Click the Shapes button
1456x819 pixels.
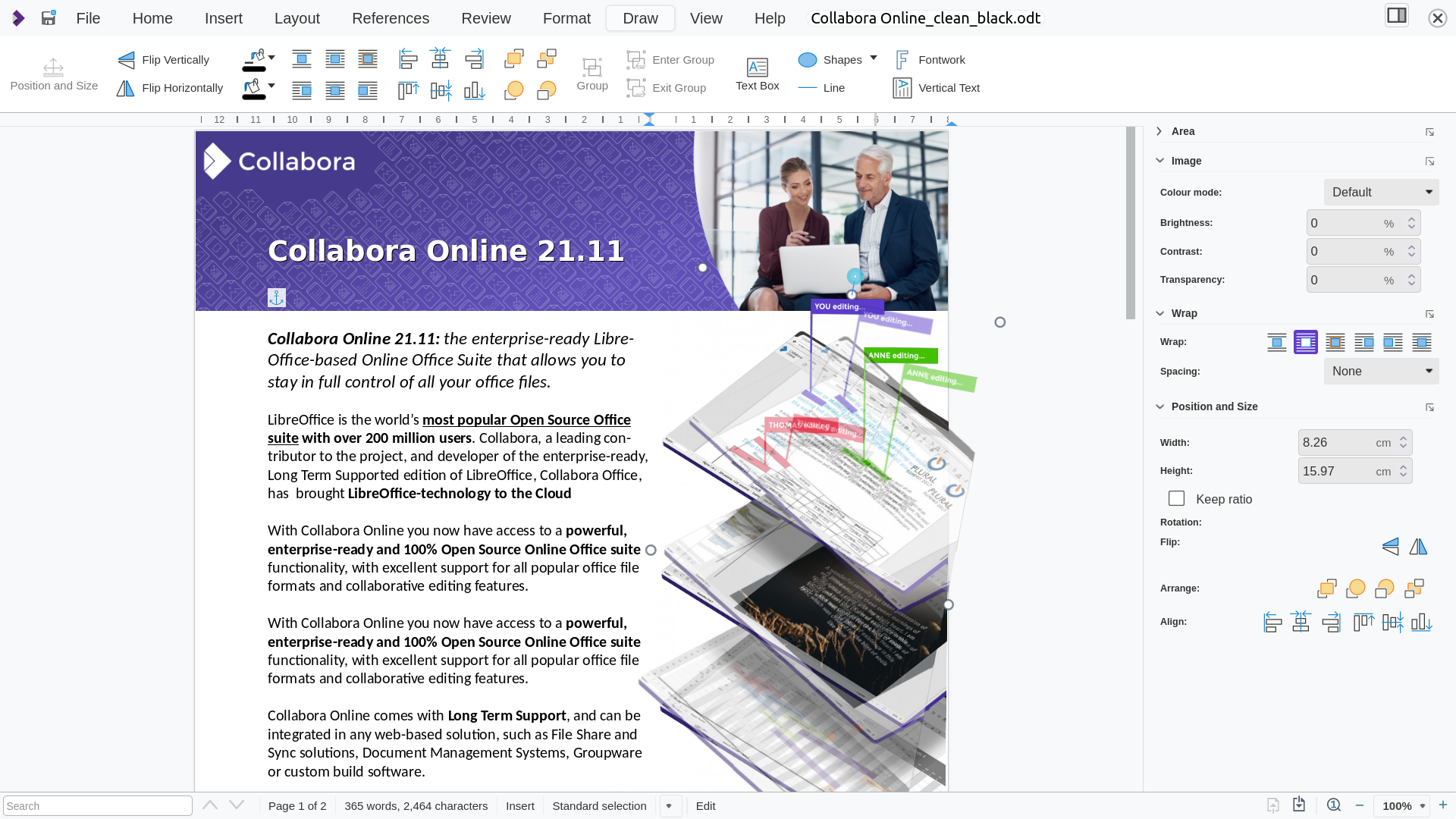click(831, 60)
